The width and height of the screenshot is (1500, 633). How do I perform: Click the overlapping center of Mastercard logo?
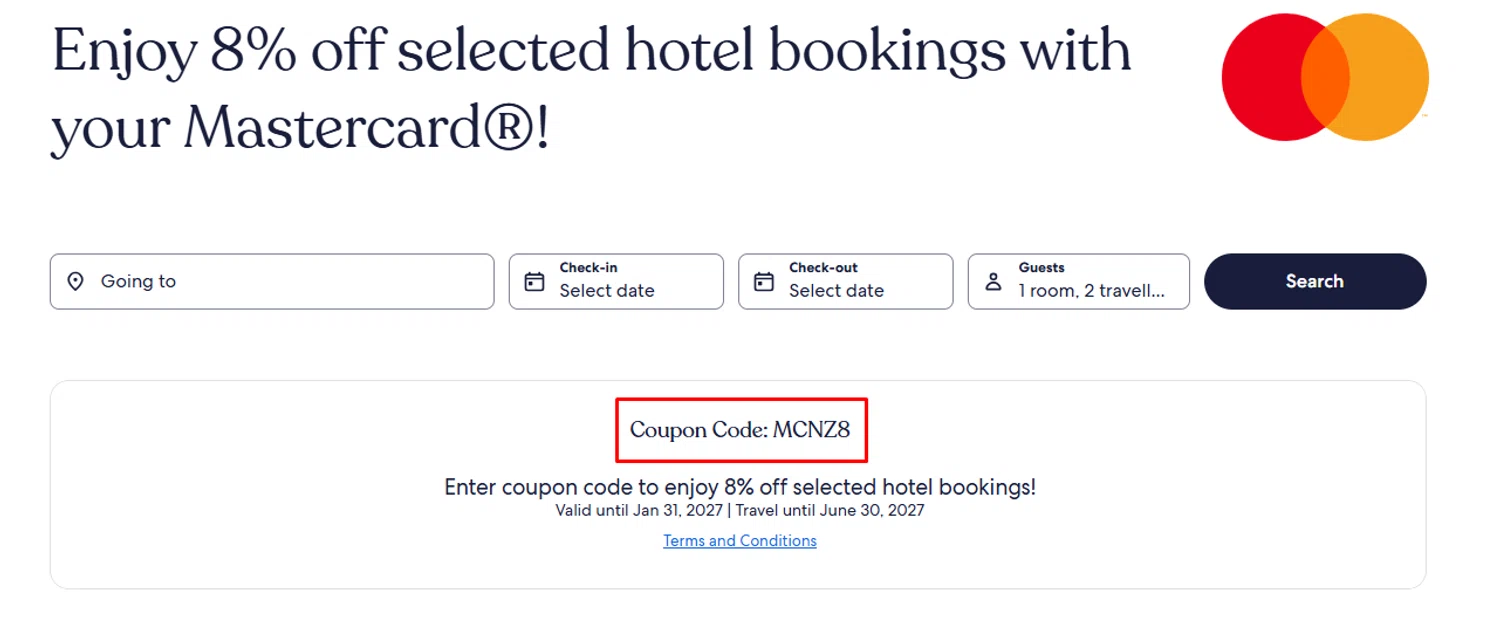[x=1325, y=77]
